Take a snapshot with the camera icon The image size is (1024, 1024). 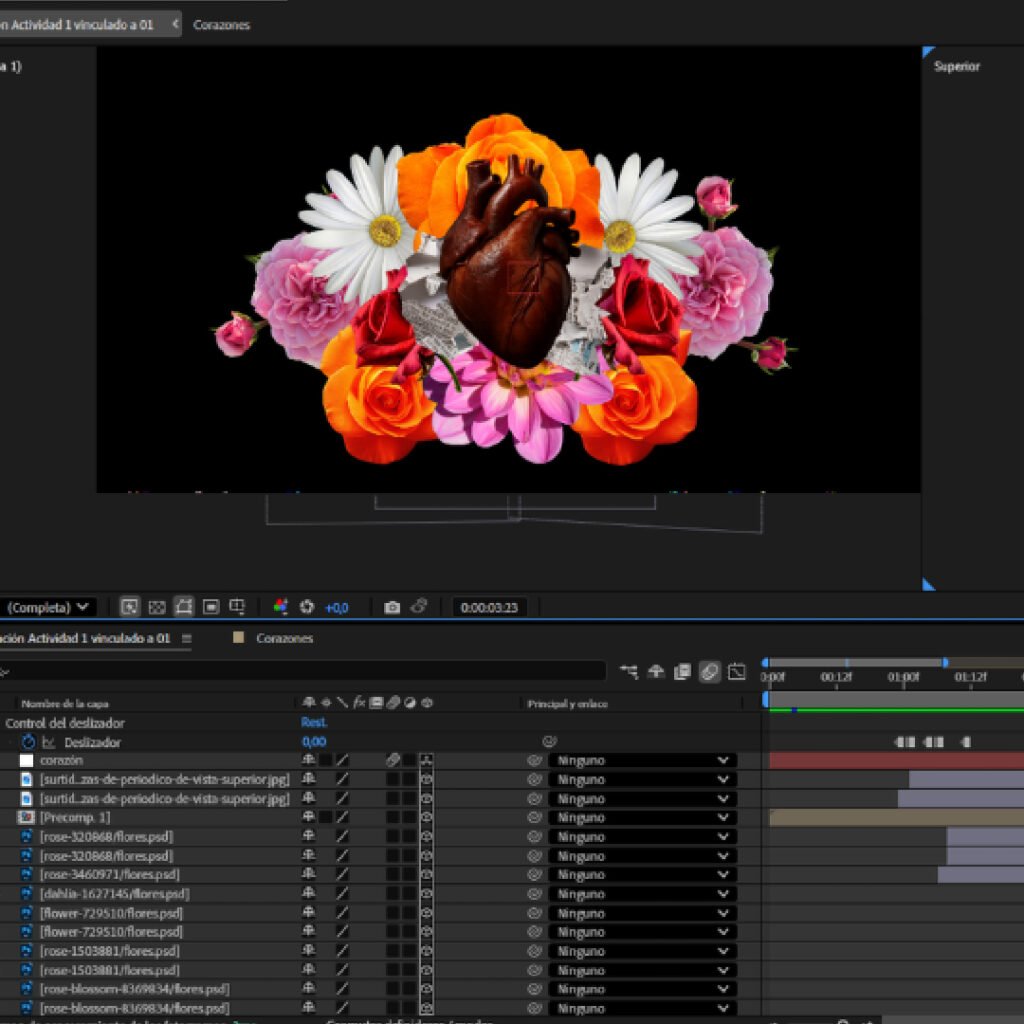(x=392, y=607)
